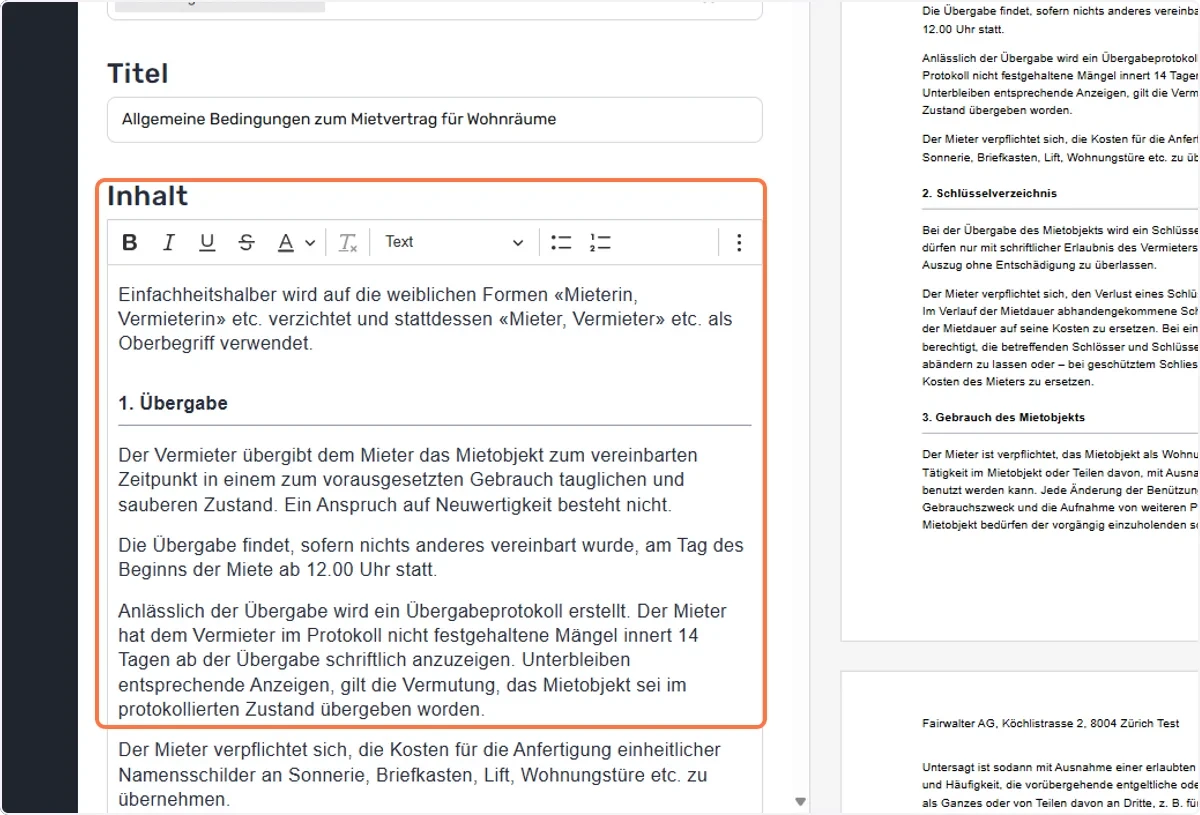
Task: Click '2. Schlüsselverzeichnis' heading in preview
Action: click(989, 193)
